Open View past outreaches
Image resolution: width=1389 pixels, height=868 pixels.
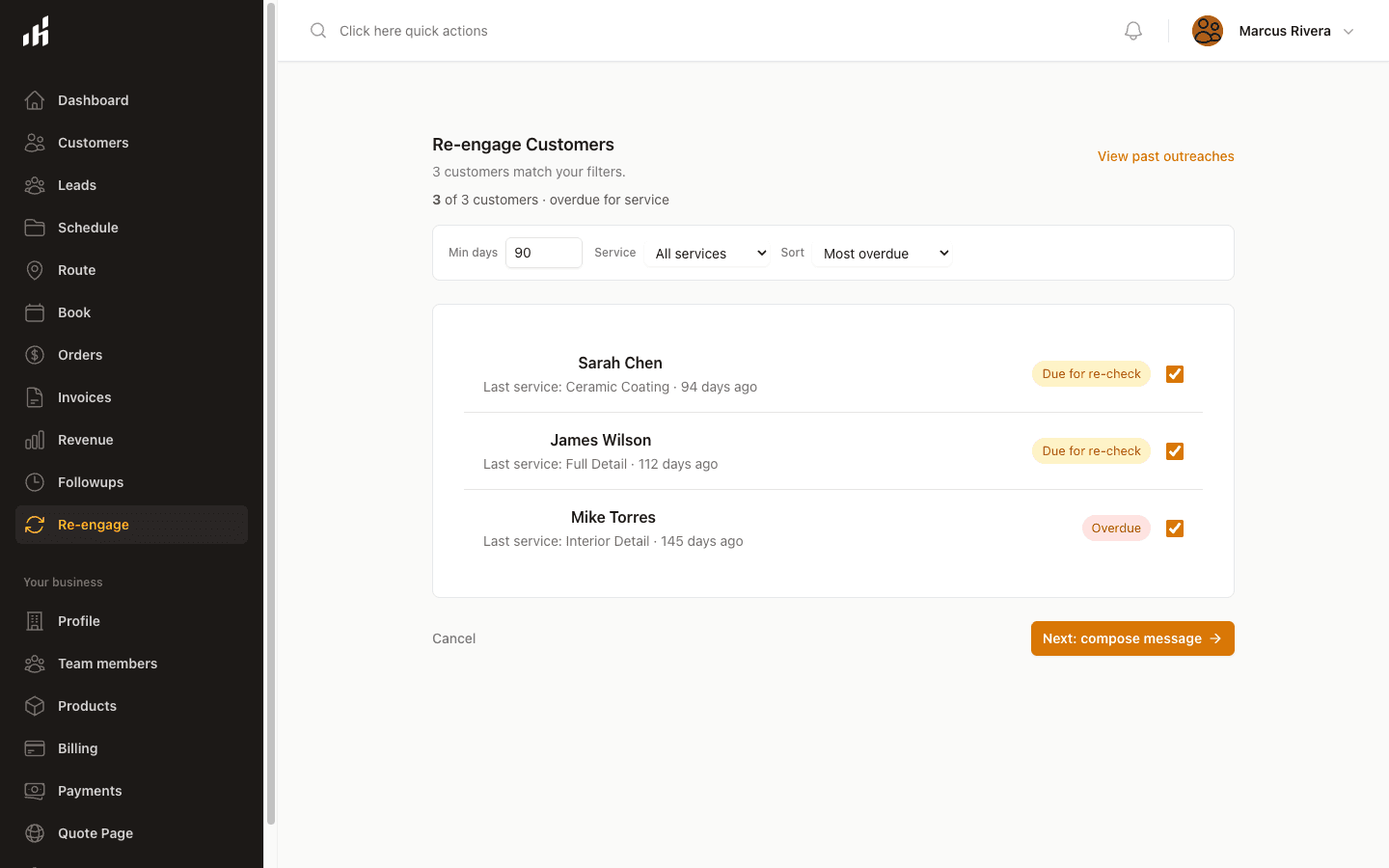click(1165, 156)
